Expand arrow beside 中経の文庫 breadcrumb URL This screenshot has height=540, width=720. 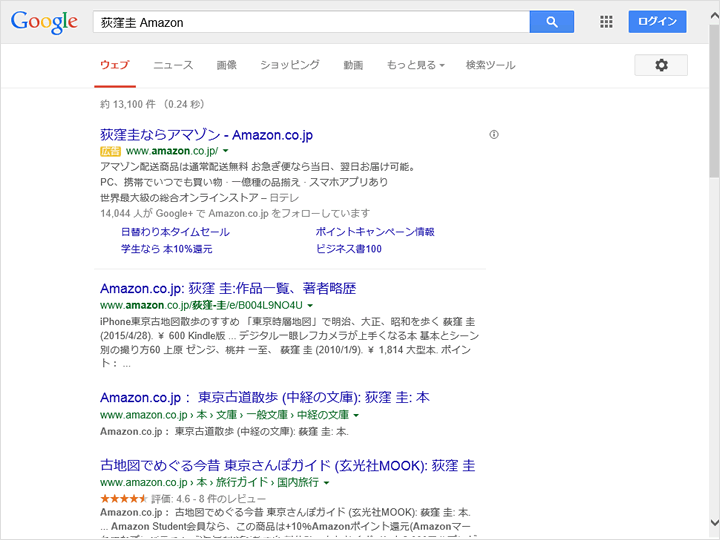(356, 415)
